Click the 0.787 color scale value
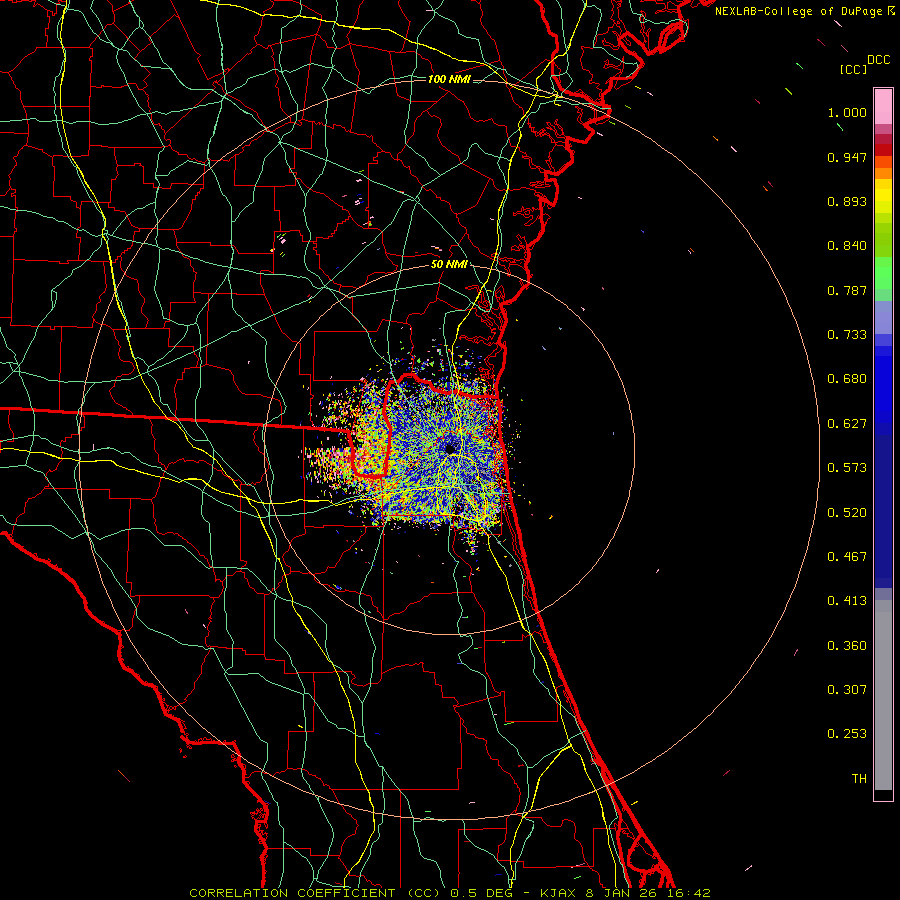Screen dimensions: 900x900 point(847,290)
